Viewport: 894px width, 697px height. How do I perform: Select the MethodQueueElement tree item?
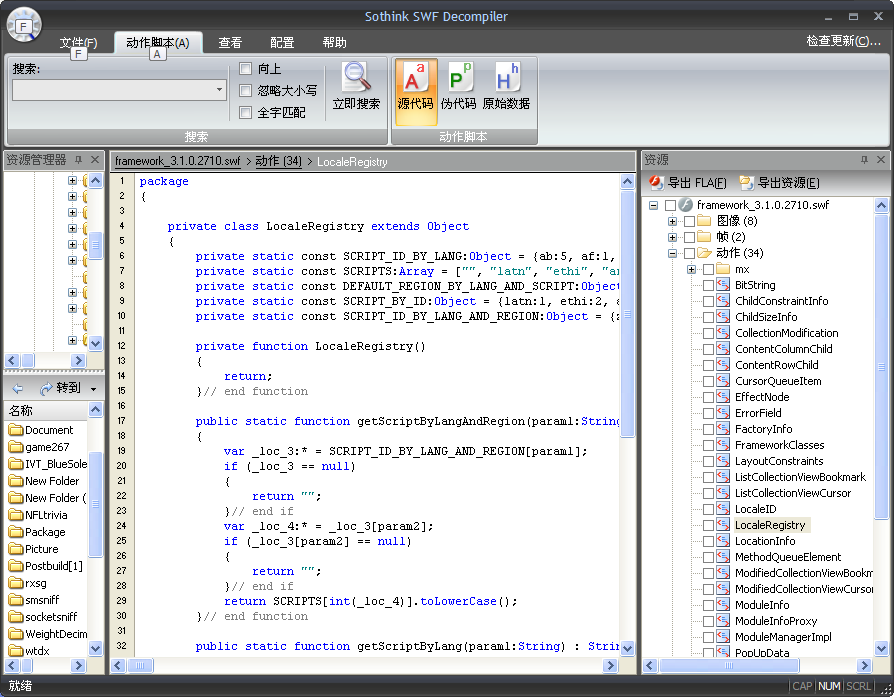tap(787, 557)
